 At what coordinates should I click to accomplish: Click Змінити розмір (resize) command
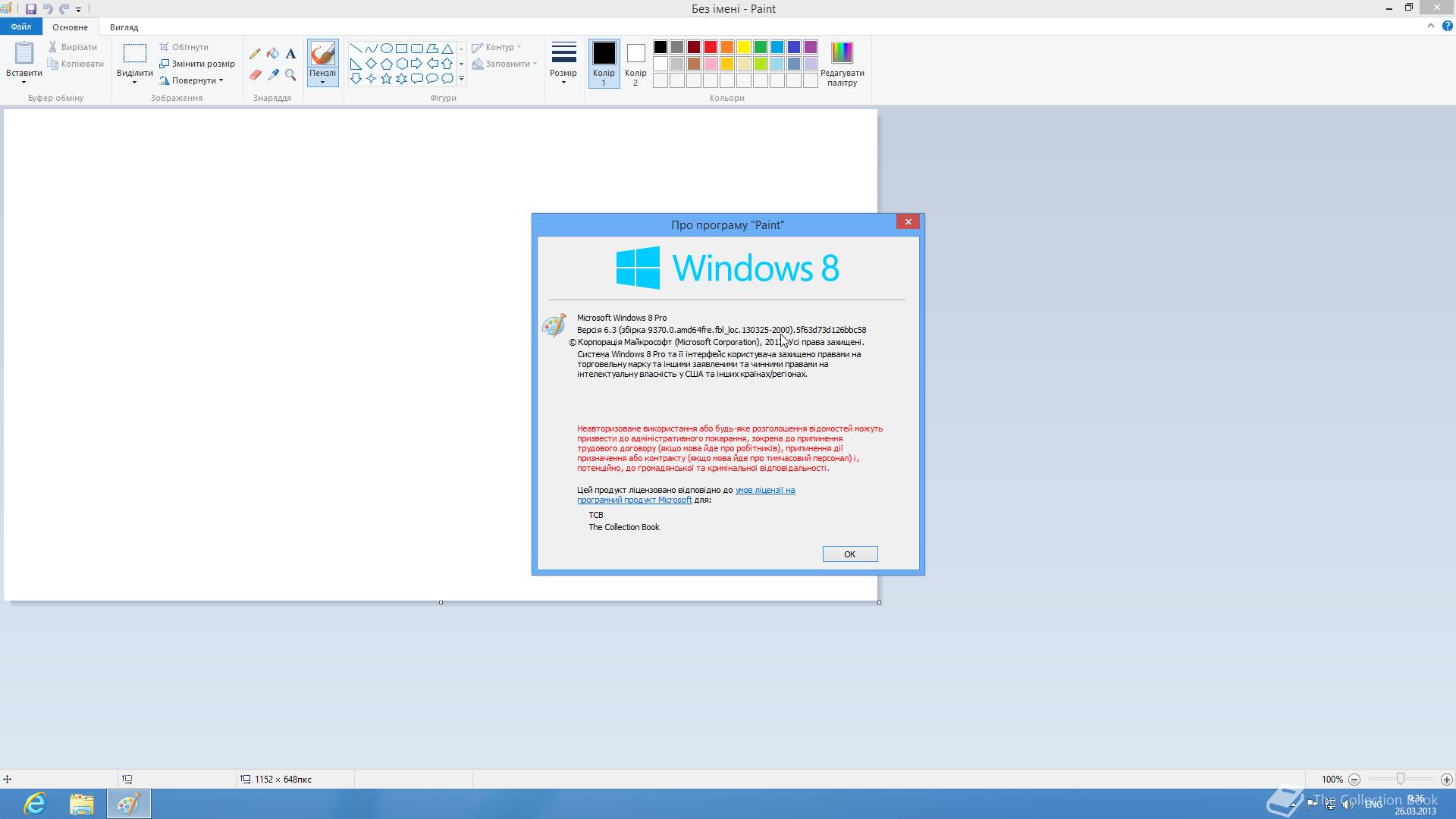[197, 64]
